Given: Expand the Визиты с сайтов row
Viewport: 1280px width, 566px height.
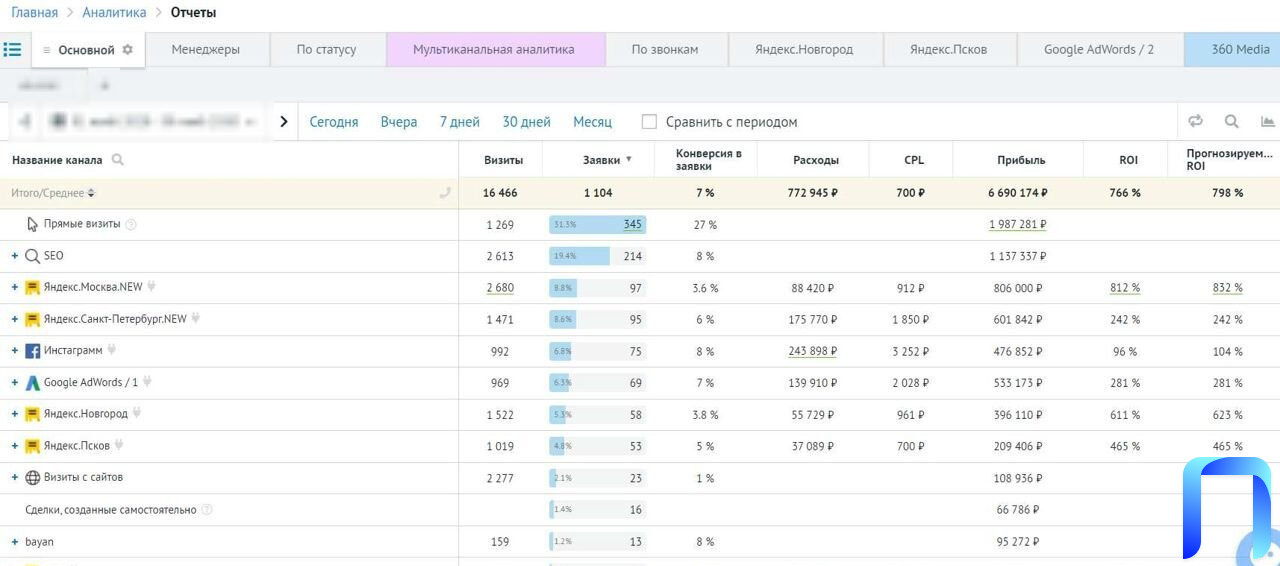Looking at the screenshot, I should point(15,478).
